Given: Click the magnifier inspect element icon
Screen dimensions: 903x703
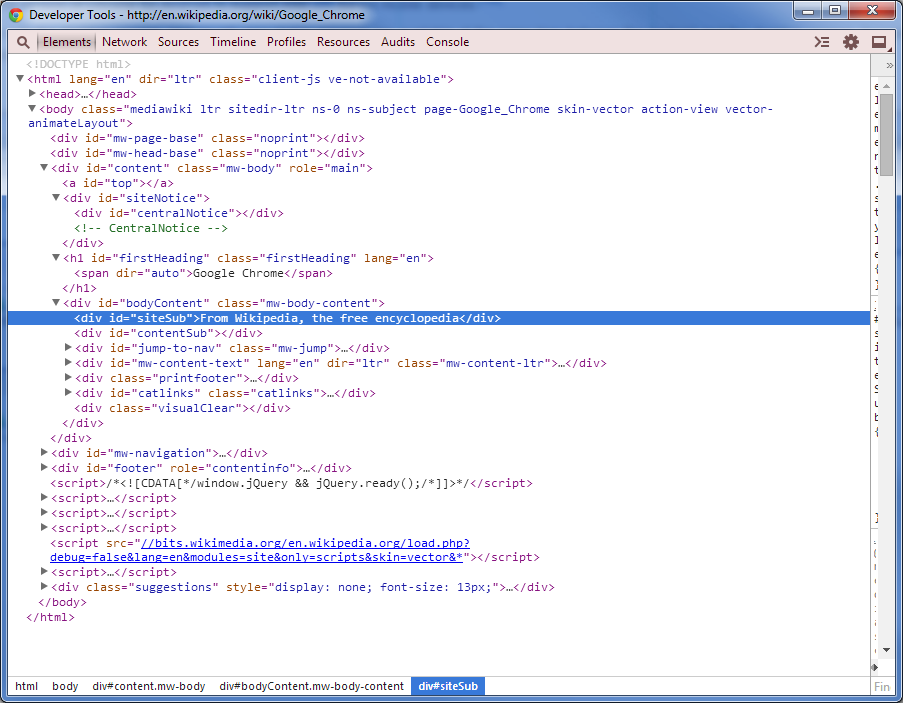Looking at the screenshot, I should coord(23,42).
